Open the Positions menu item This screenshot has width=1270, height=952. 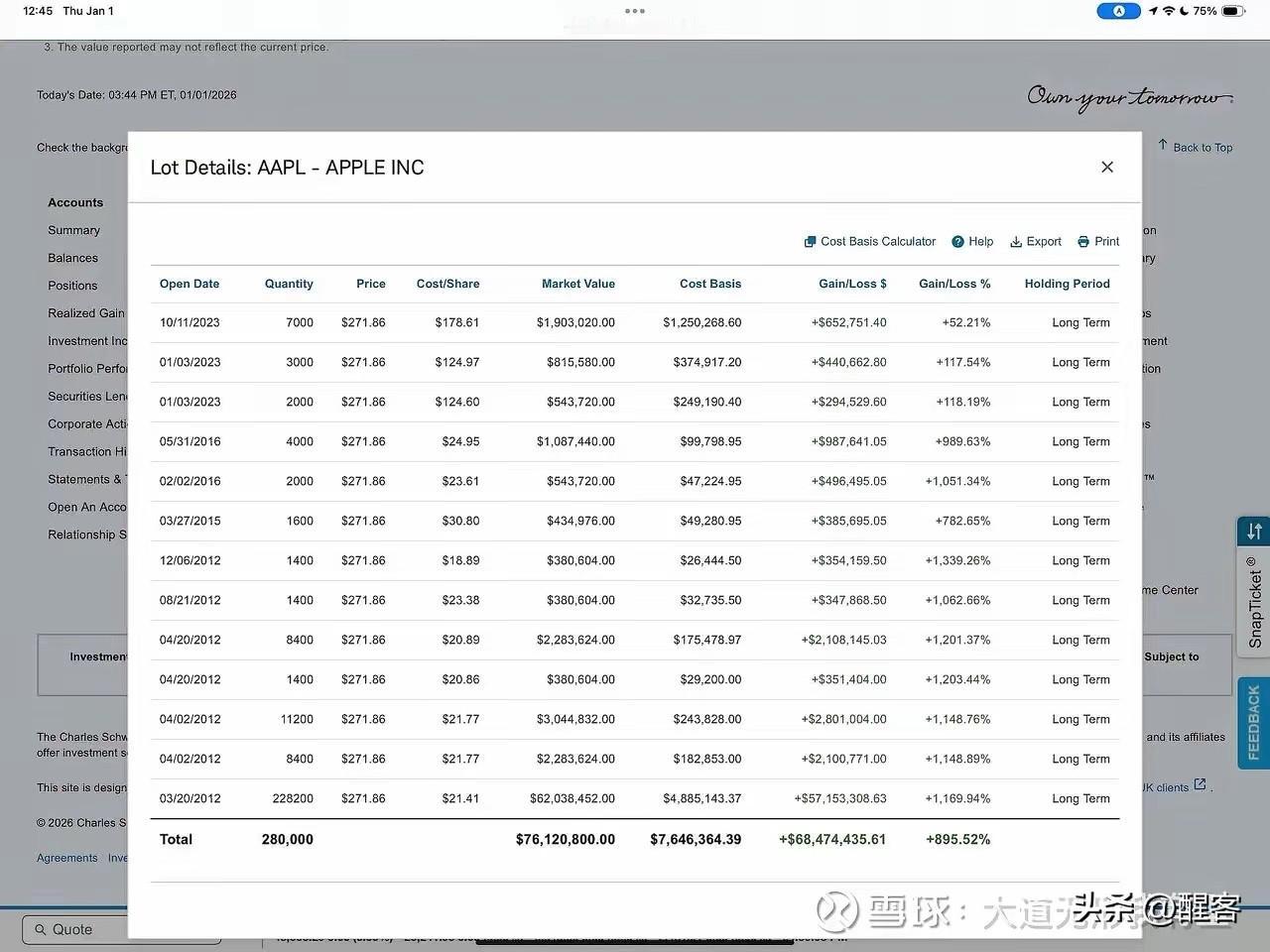pyautogui.click(x=73, y=286)
